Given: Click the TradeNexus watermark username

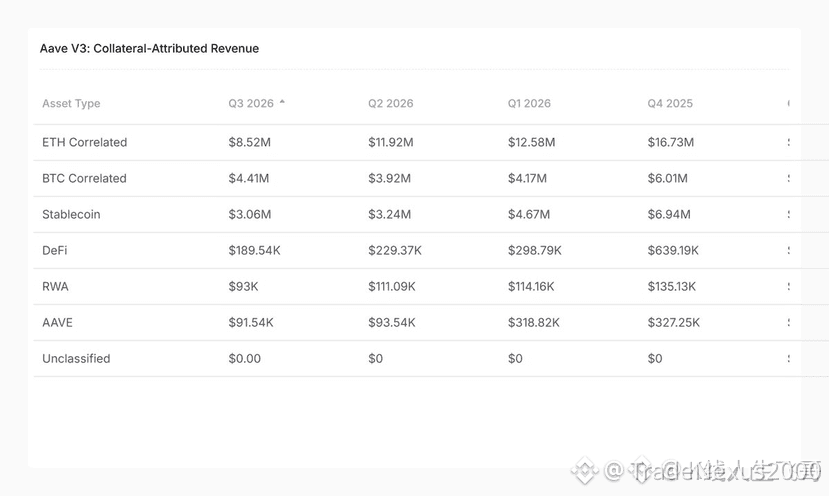Looking at the screenshot, I should 714,471.
